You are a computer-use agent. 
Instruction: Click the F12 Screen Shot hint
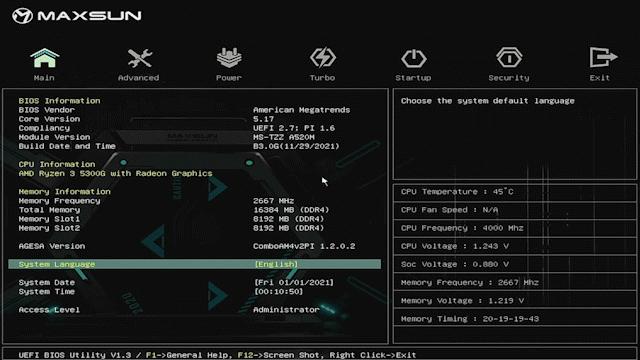tap(281, 355)
